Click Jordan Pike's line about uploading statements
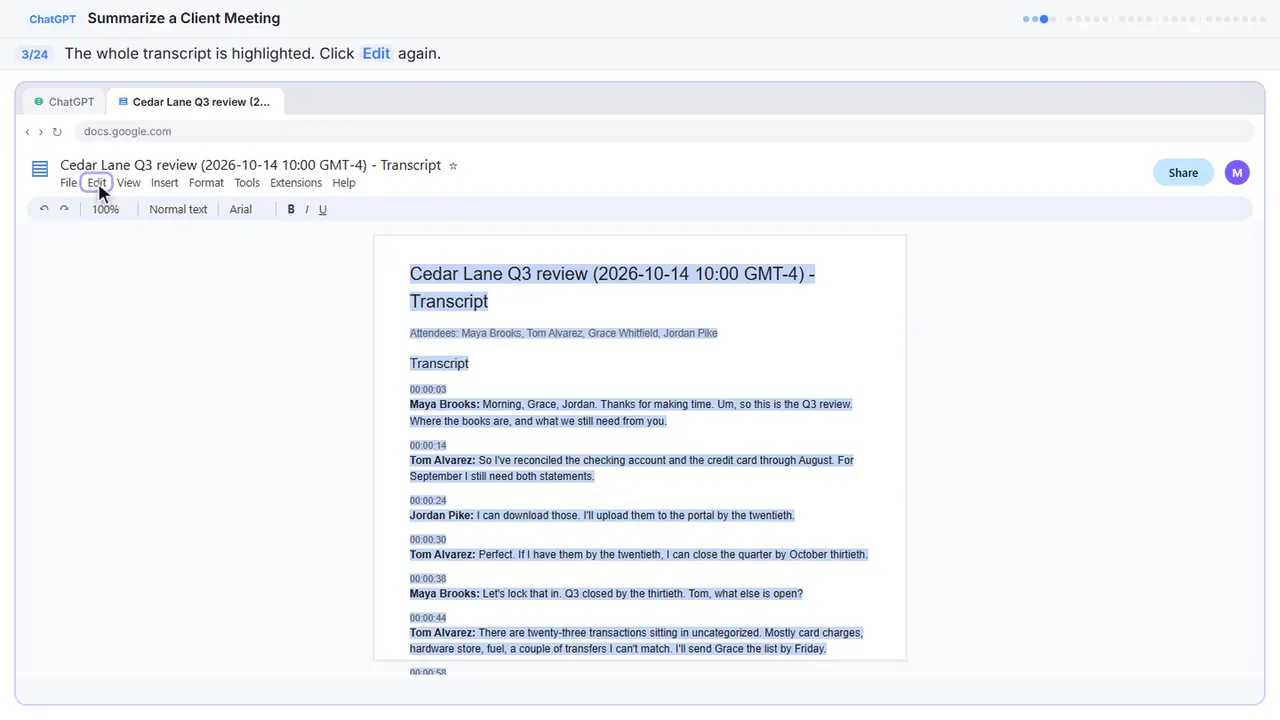 pos(602,516)
